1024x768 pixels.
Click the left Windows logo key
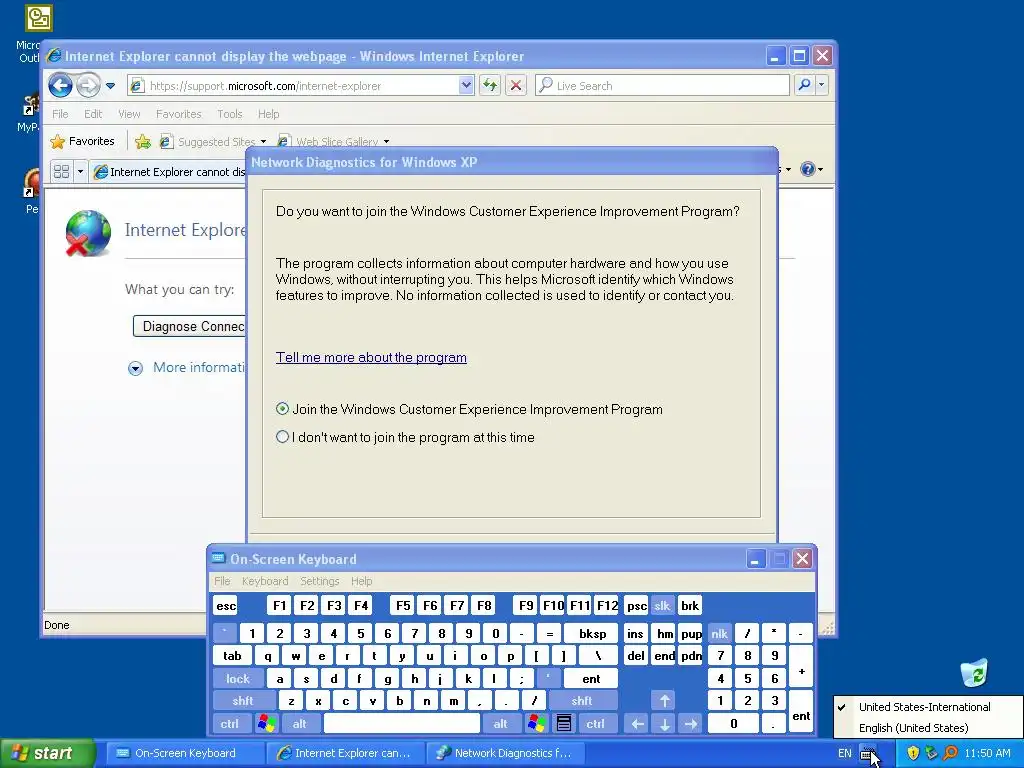[x=266, y=724]
